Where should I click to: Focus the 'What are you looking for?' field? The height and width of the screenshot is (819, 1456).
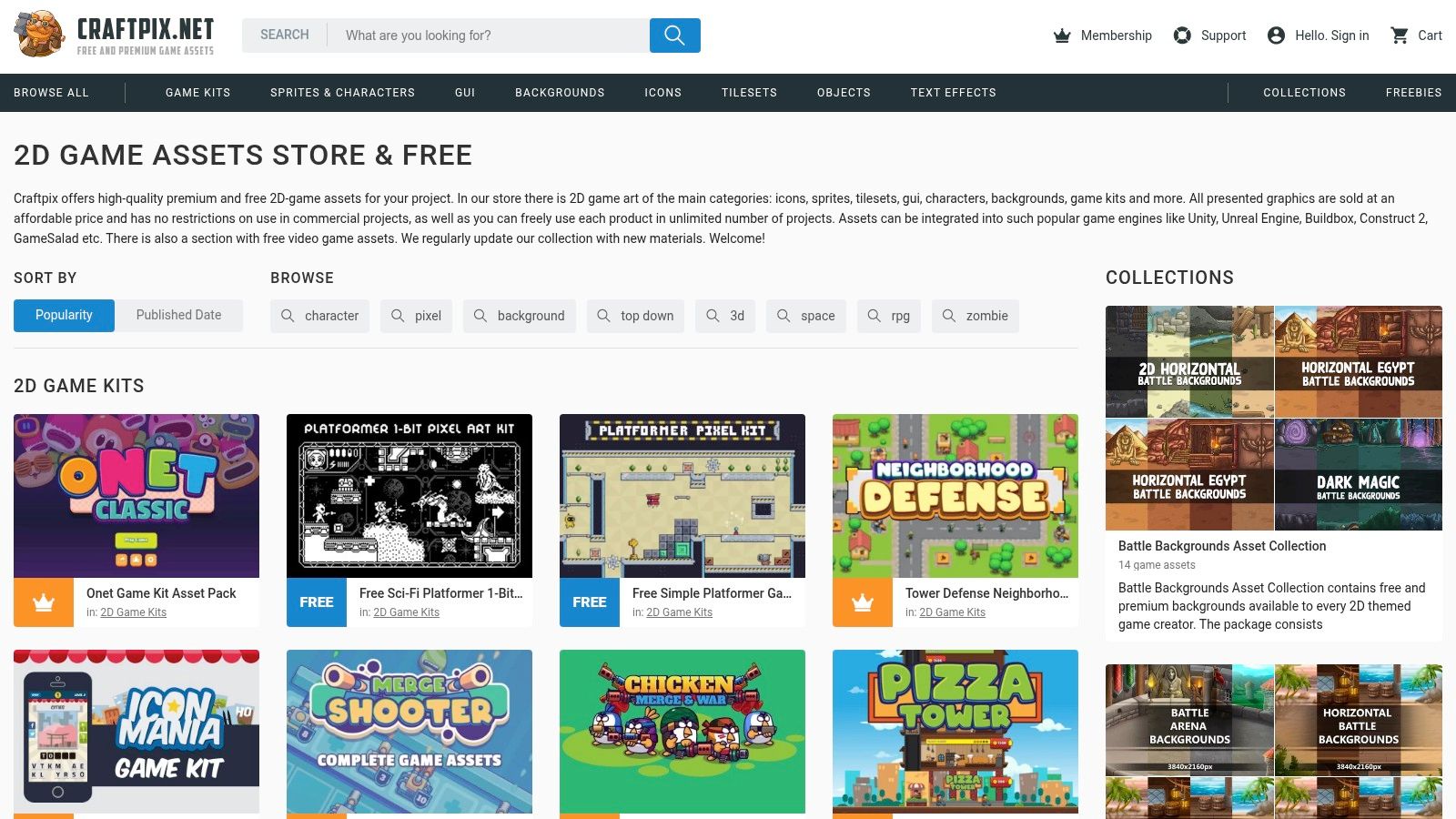(x=489, y=35)
